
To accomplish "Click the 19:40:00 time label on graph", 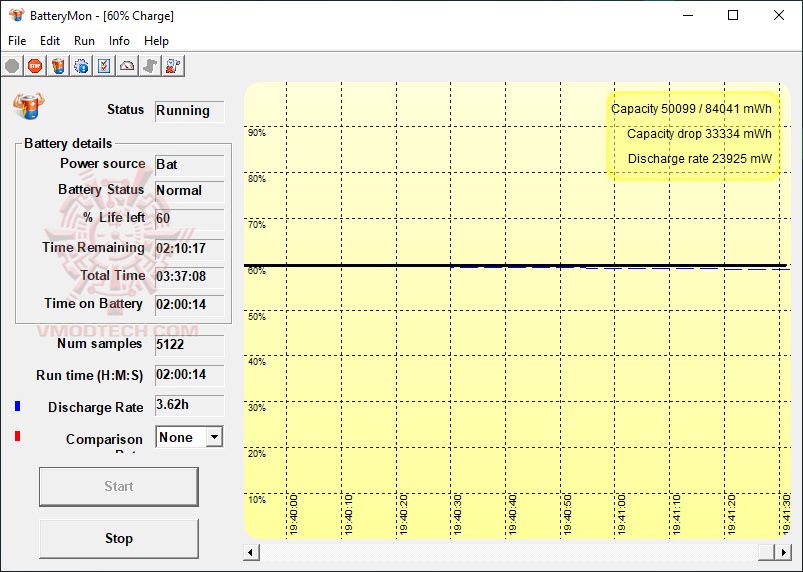I will point(293,515).
